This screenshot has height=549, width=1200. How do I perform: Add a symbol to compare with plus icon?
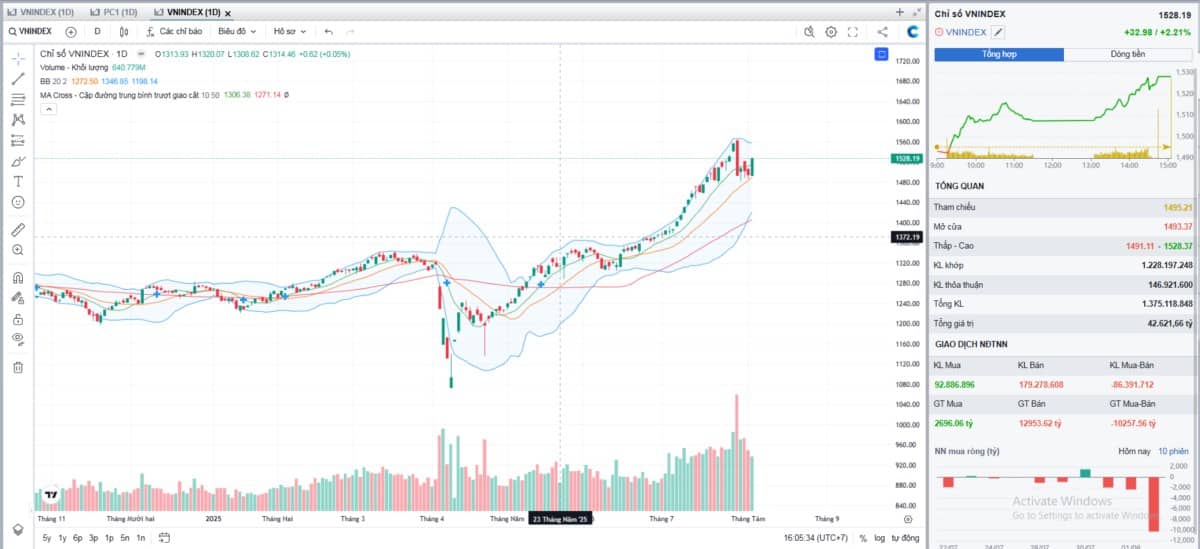tap(70, 32)
